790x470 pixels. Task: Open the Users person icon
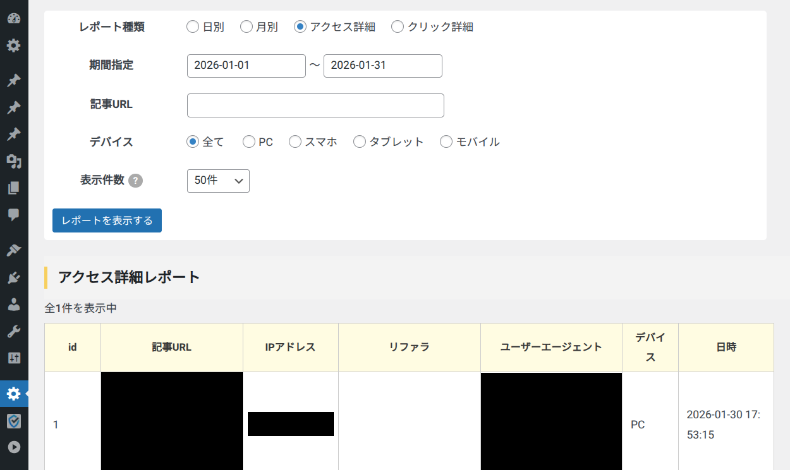14,304
